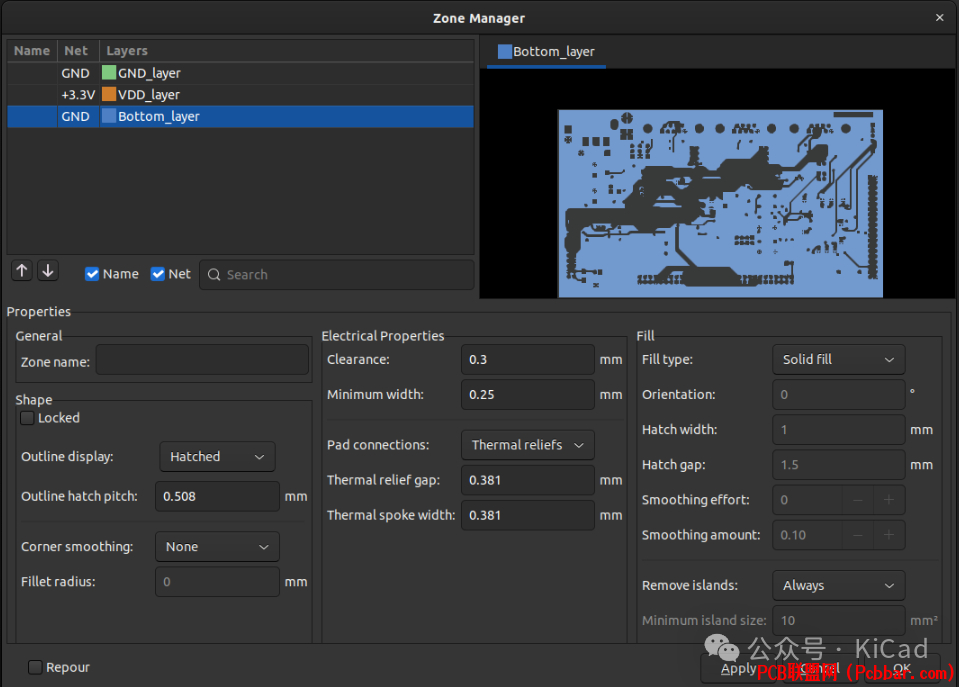Click the Outline hatch pitch field

pyautogui.click(x=217, y=496)
